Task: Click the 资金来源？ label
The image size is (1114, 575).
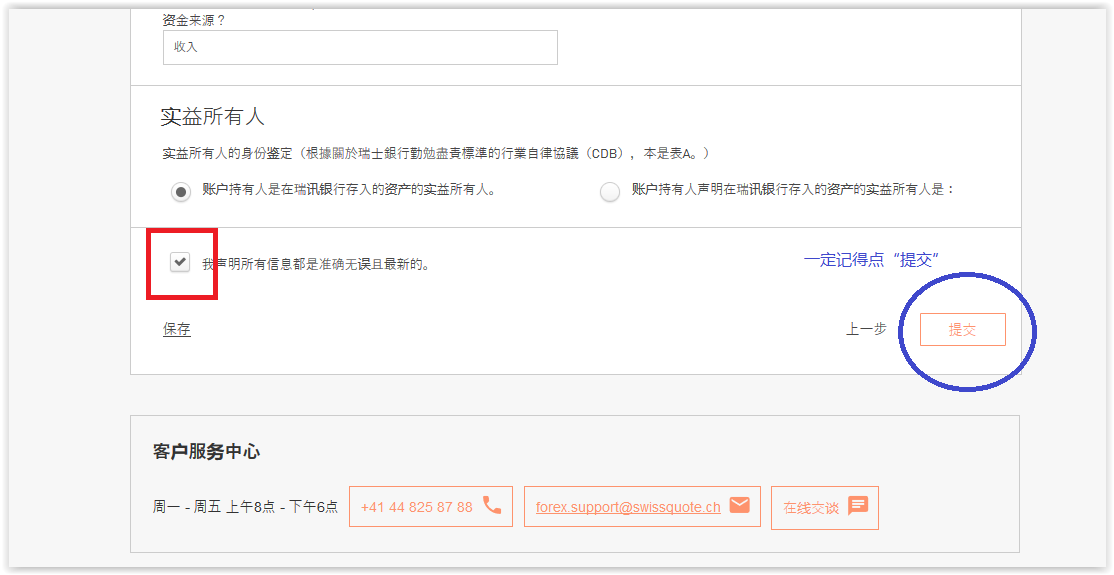Action: coord(194,20)
